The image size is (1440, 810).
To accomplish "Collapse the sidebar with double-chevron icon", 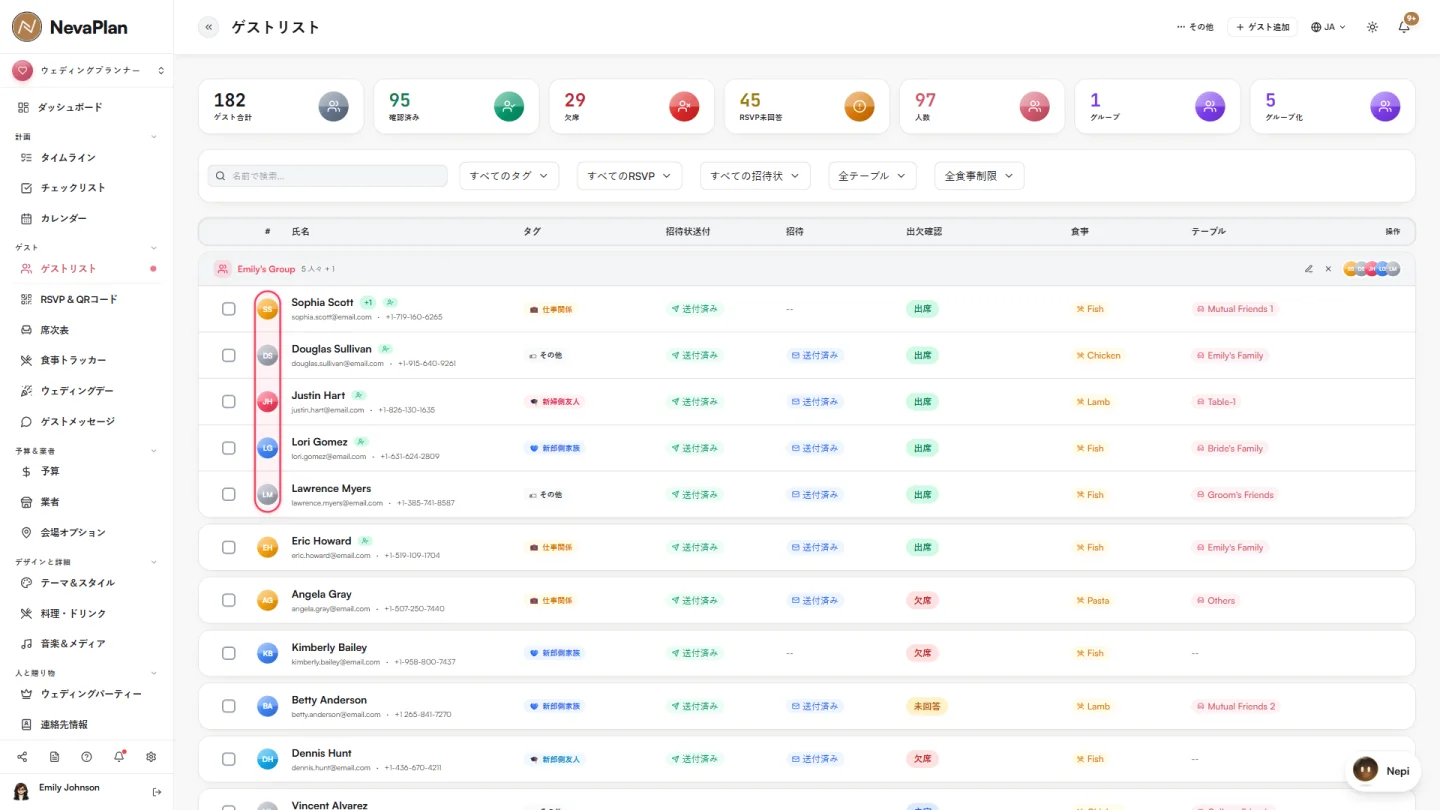I will 208,27.
